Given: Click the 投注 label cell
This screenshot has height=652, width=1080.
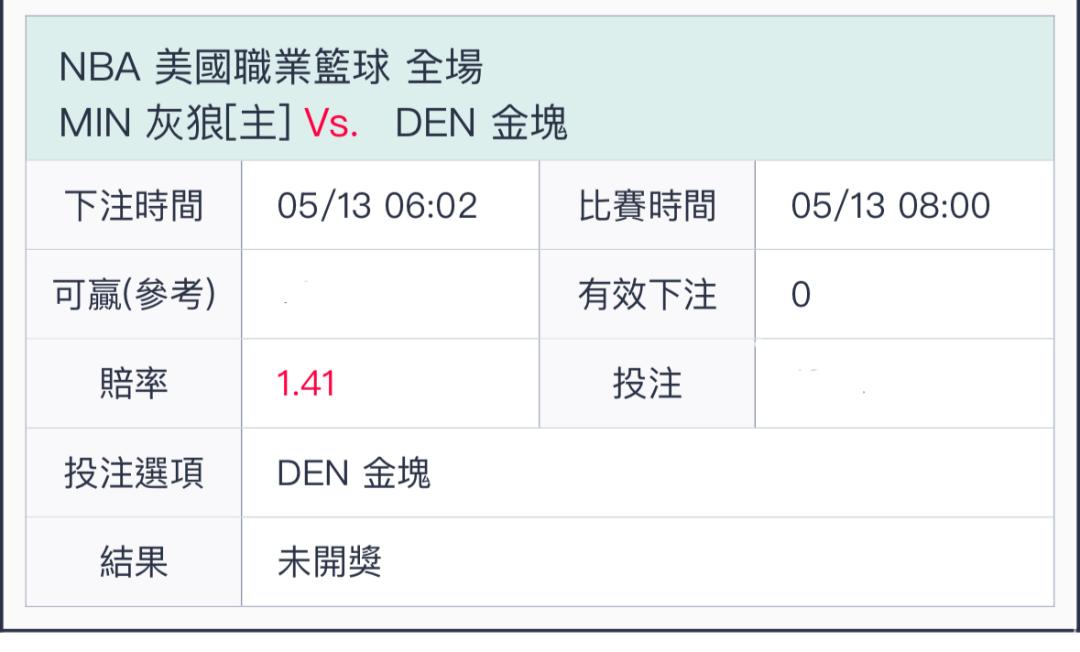Looking at the screenshot, I should click(x=647, y=383).
